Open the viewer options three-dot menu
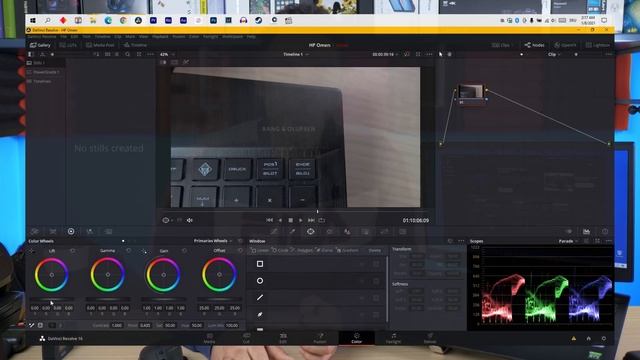This screenshot has width=640, height=360. click(429, 54)
